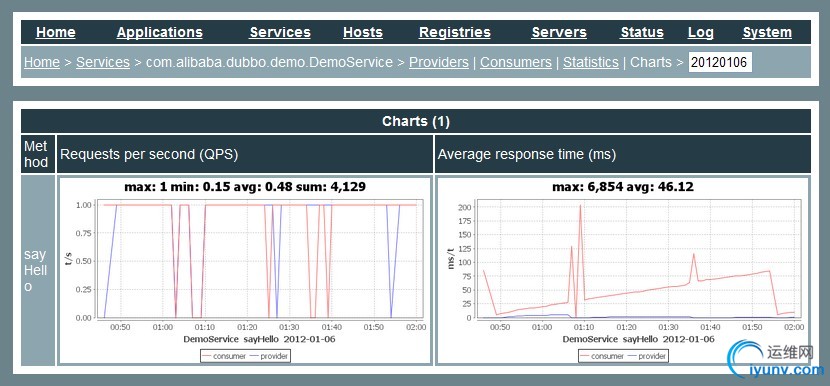Follow the Home breadcrumb link
Viewport: 830px width, 386px height.
[x=42, y=62]
